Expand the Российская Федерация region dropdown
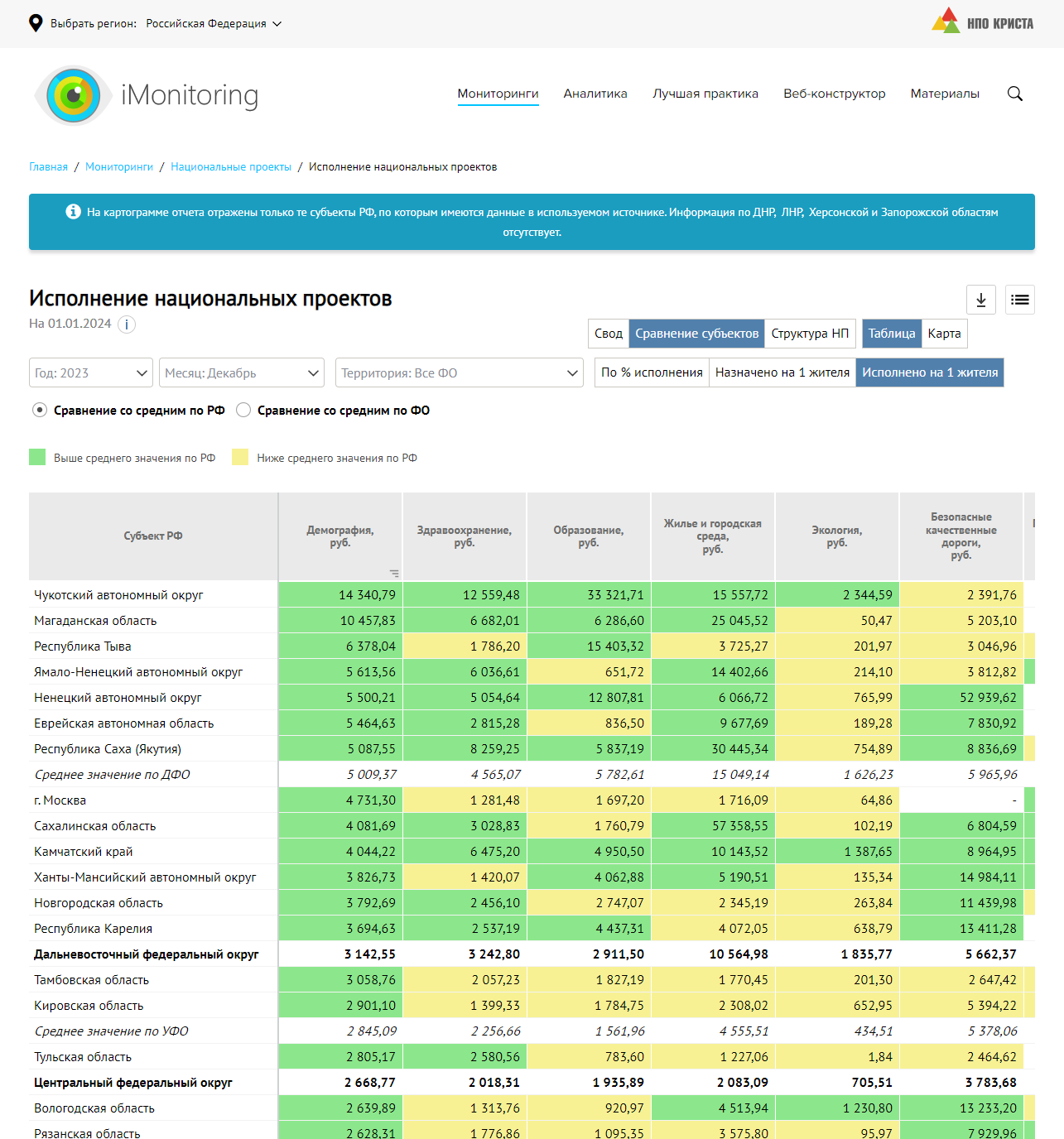The image size is (1064, 1139). pos(214,24)
